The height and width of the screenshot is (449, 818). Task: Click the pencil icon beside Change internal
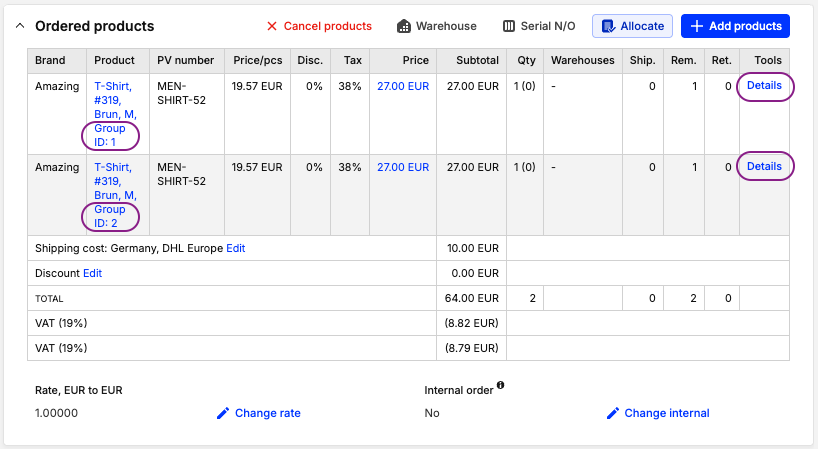coord(613,413)
